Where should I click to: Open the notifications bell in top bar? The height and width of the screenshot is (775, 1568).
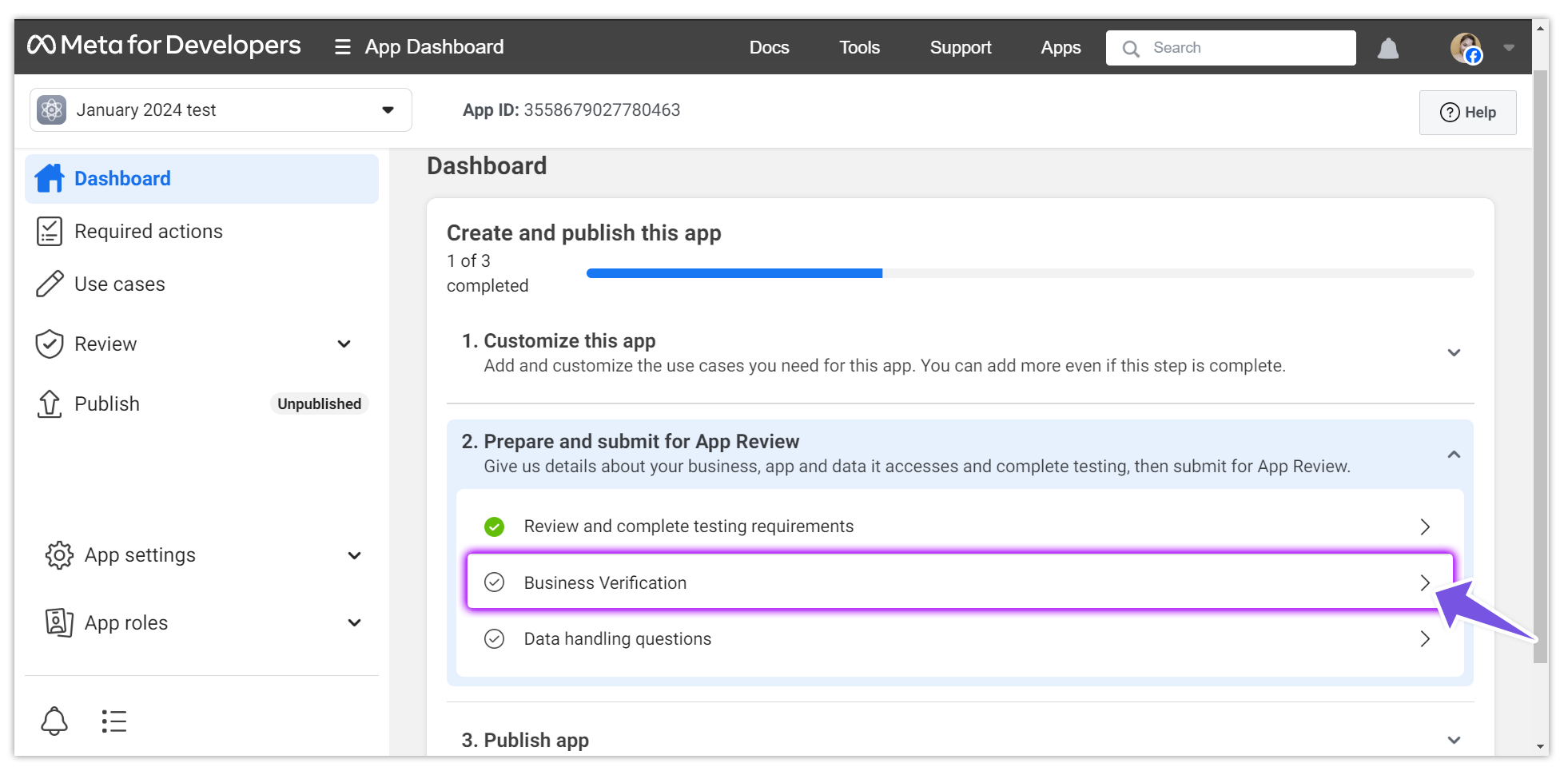pos(1387,49)
